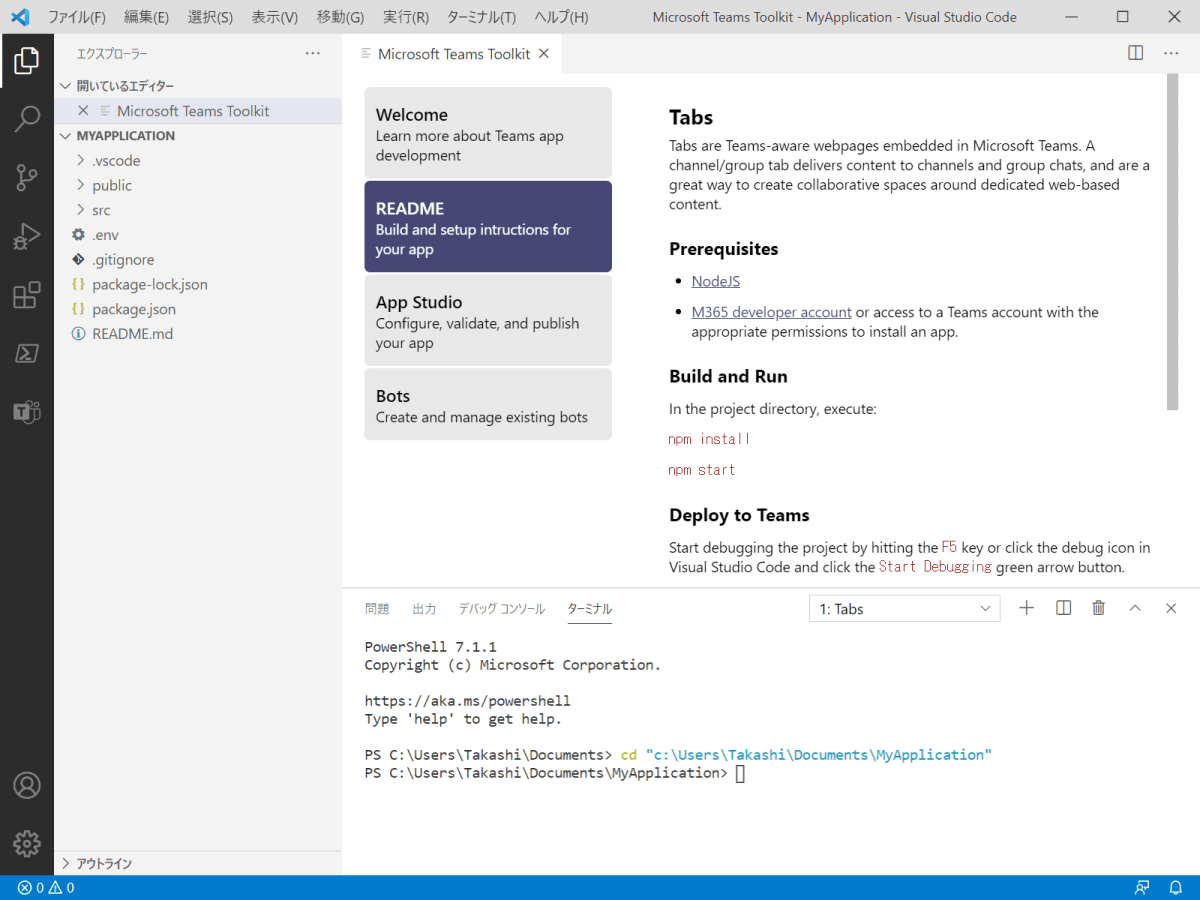
Task: Open the Source Control view icon
Action: pyautogui.click(x=27, y=178)
